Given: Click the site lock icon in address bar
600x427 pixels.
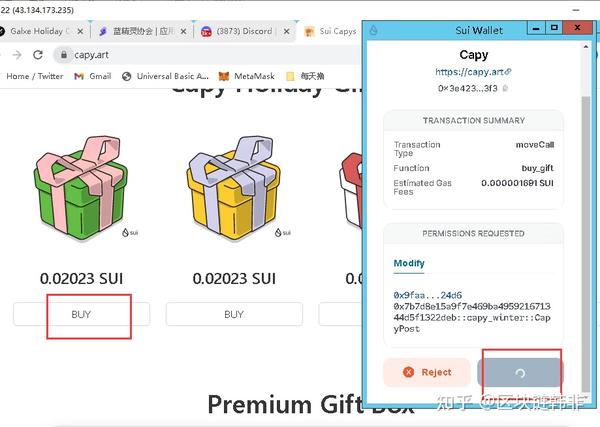Looking at the screenshot, I should (x=64, y=55).
